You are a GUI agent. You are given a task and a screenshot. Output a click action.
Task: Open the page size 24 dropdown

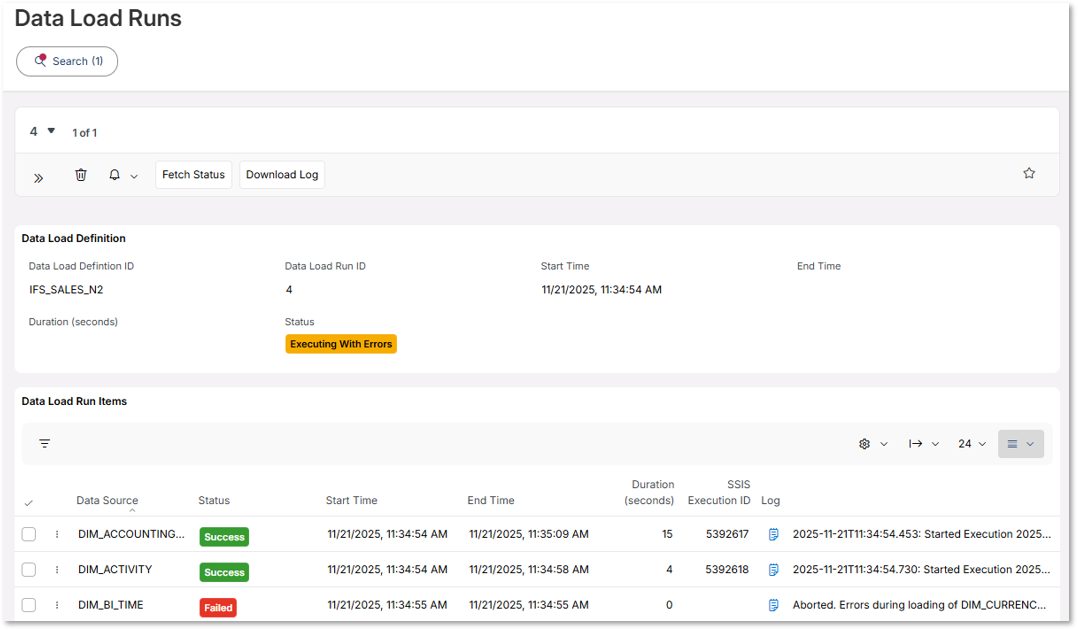[x=972, y=444]
